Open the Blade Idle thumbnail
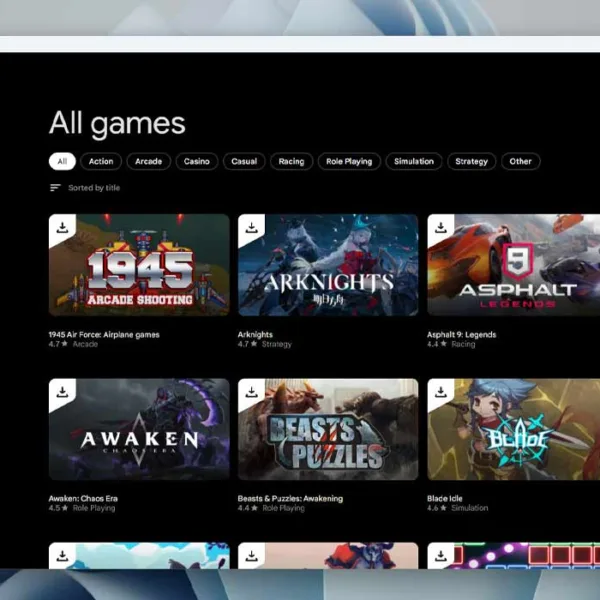The image size is (600, 600). tap(514, 429)
